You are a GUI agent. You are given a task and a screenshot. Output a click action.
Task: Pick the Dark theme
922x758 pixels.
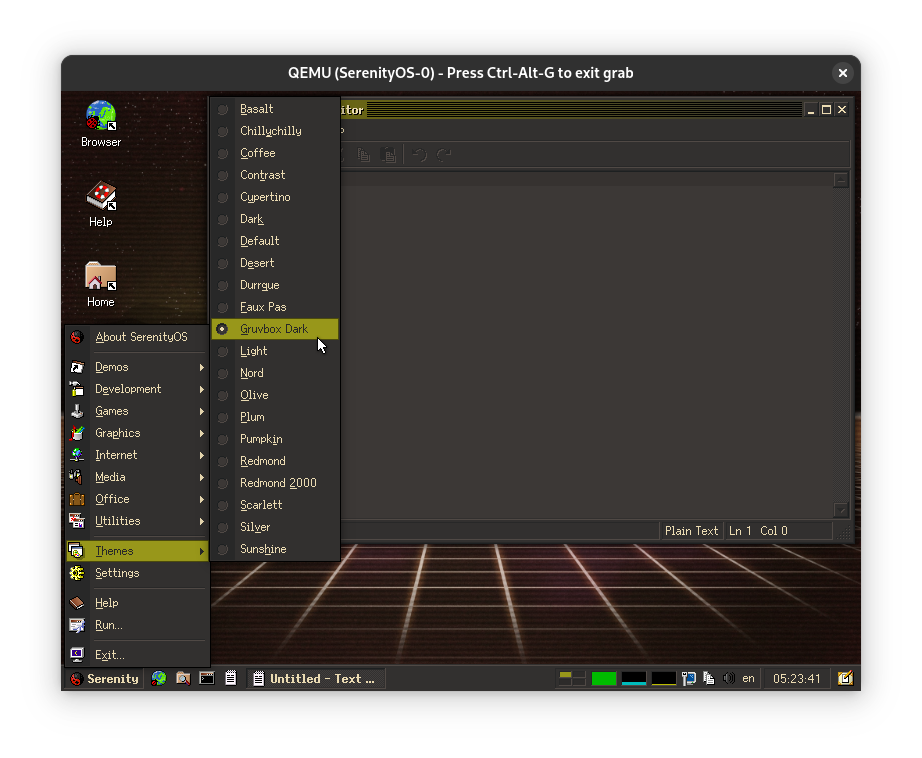(x=275, y=219)
